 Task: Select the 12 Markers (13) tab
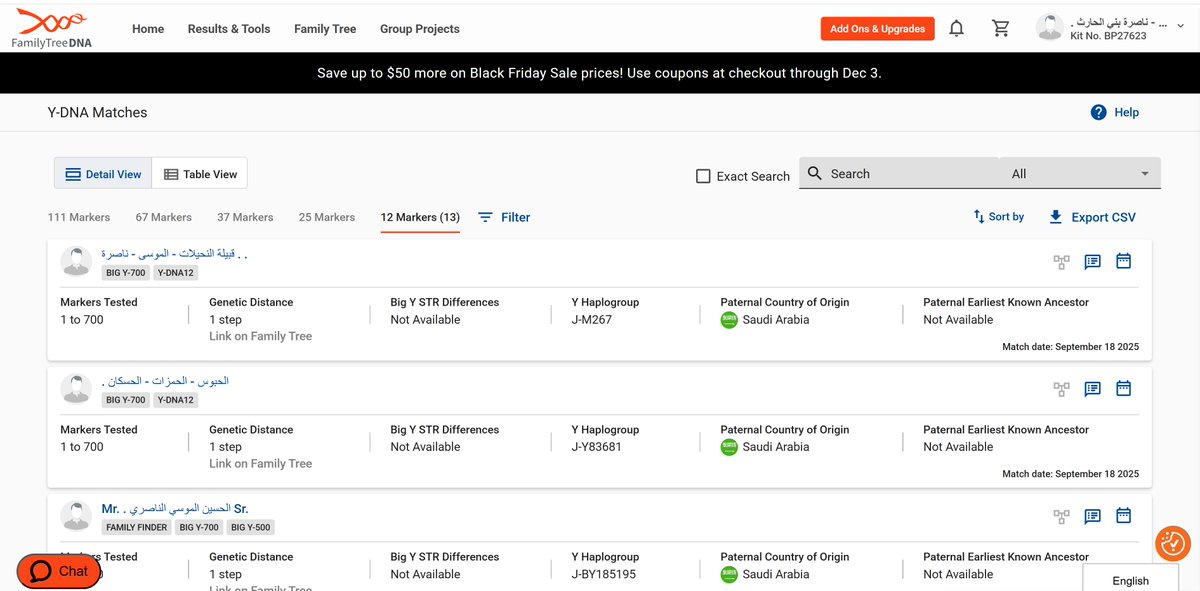click(420, 217)
